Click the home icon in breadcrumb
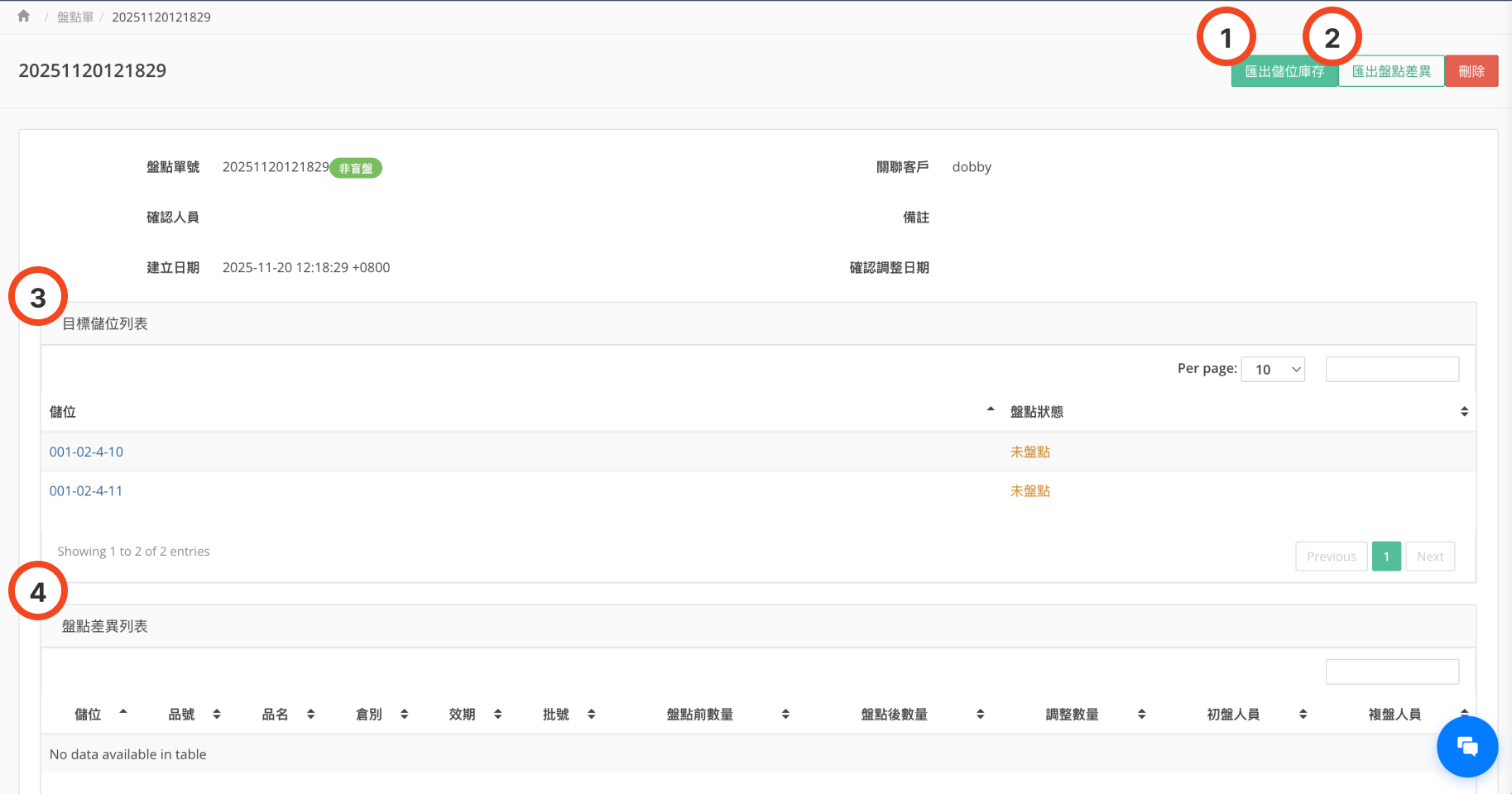This screenshot has width=1512, height=794. point(23,17)
